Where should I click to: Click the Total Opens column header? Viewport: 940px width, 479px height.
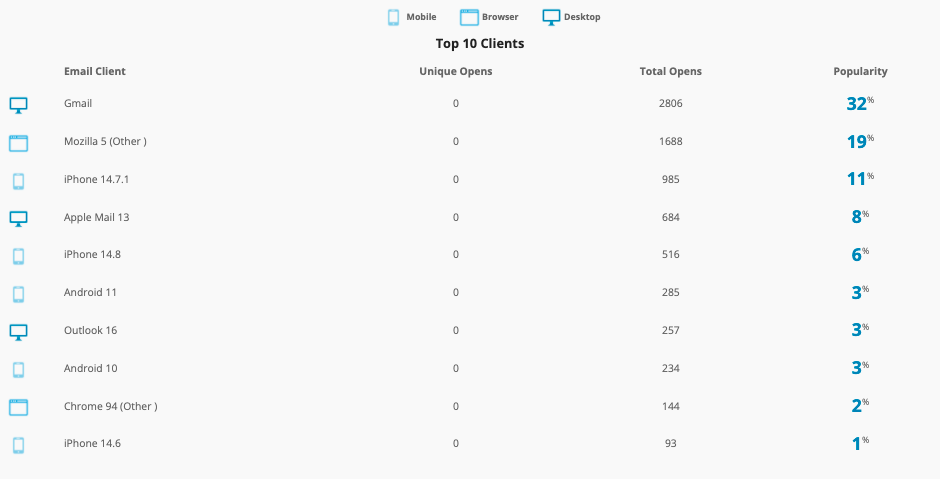click(x=670, y=71)
